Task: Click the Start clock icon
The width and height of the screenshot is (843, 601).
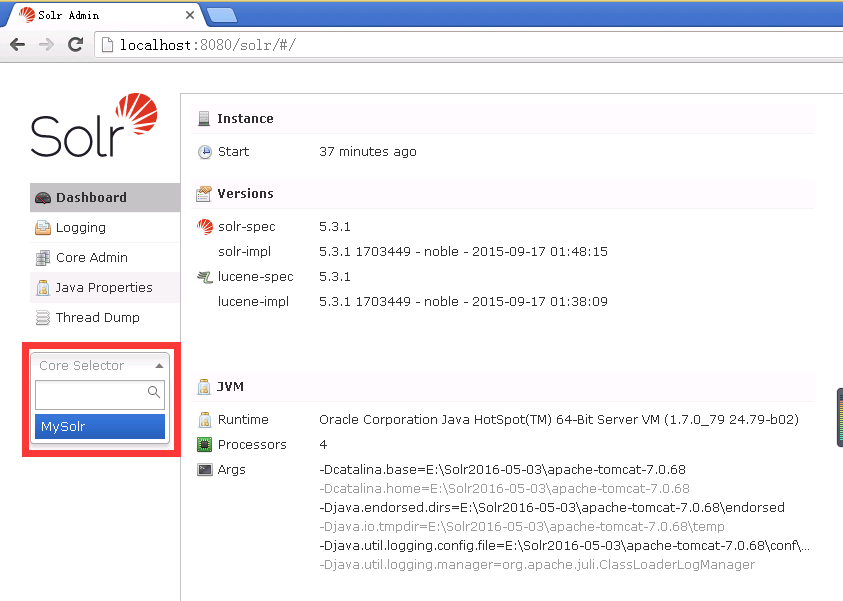Action: 205,152
